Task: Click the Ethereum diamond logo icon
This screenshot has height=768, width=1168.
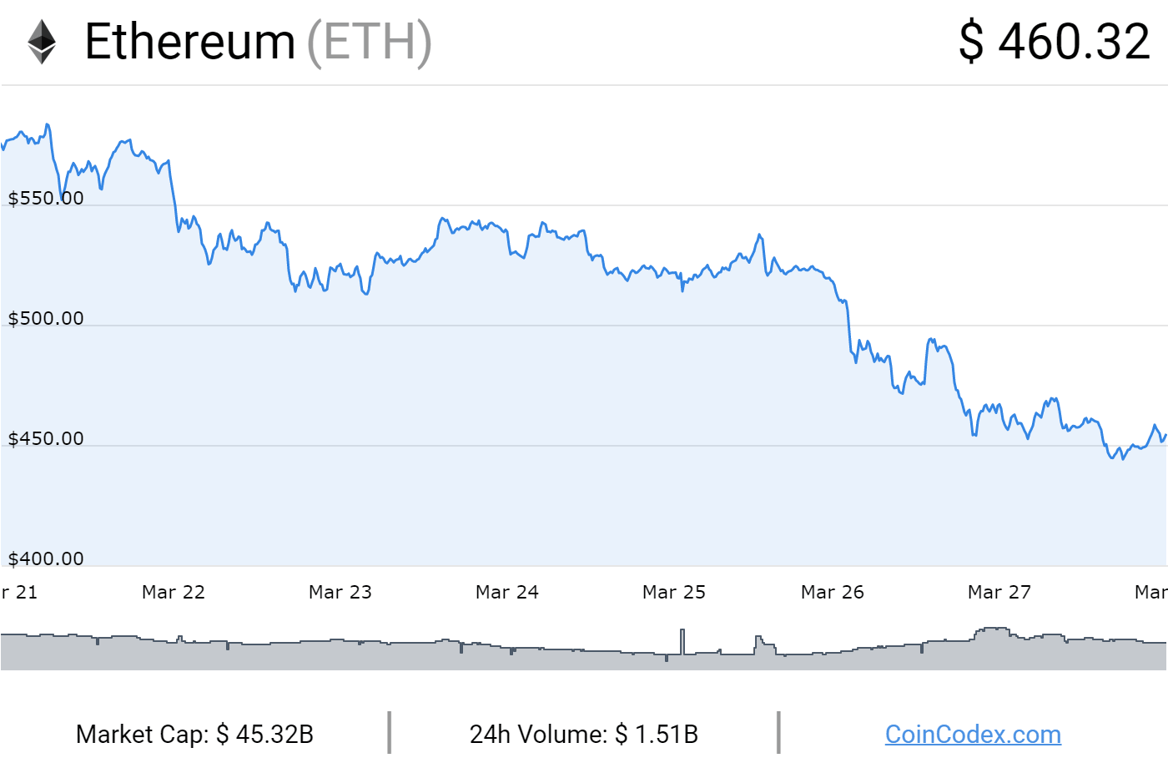Action: point(41,43)
